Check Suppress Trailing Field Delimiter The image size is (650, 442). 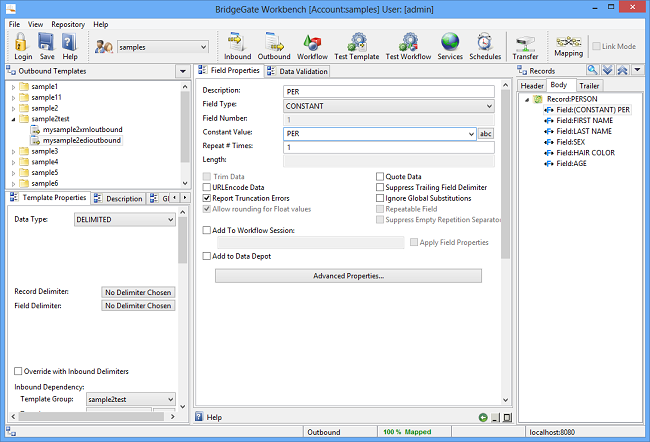[x=380, y=187]
